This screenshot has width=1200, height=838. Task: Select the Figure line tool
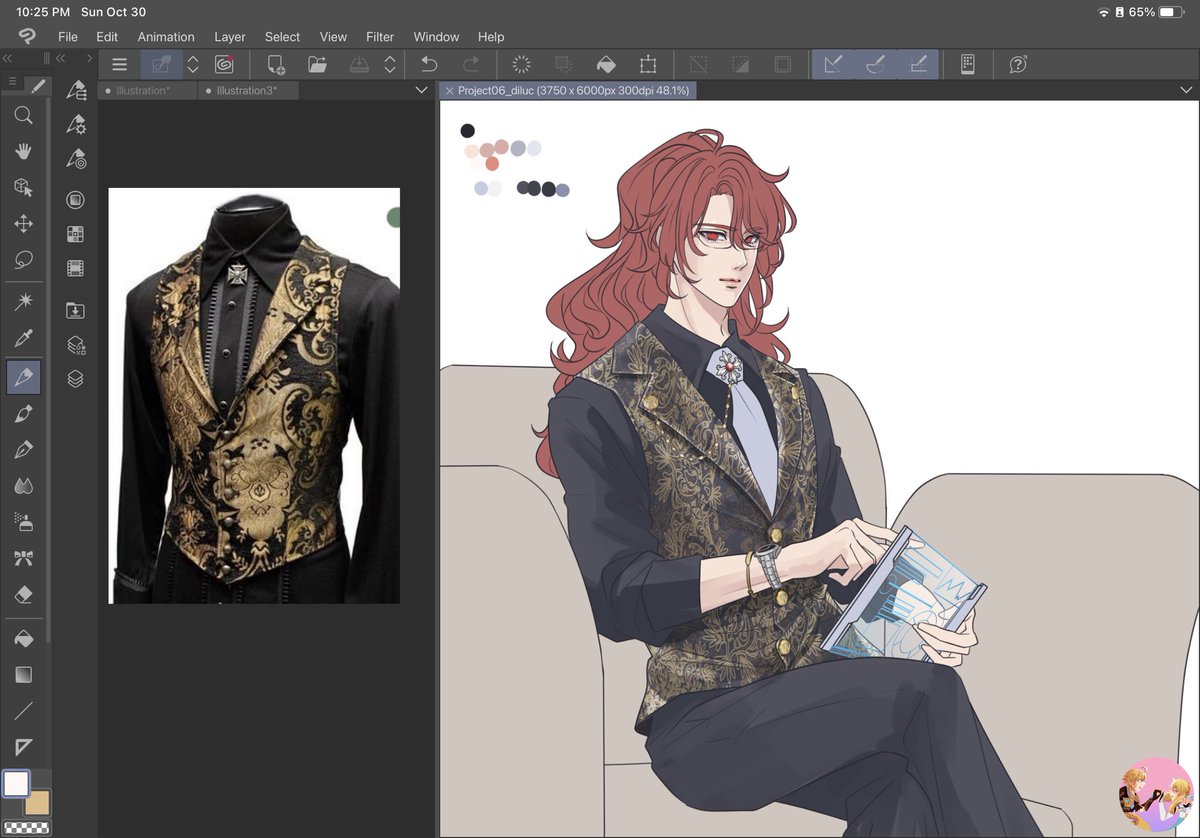tap(23, 711)
